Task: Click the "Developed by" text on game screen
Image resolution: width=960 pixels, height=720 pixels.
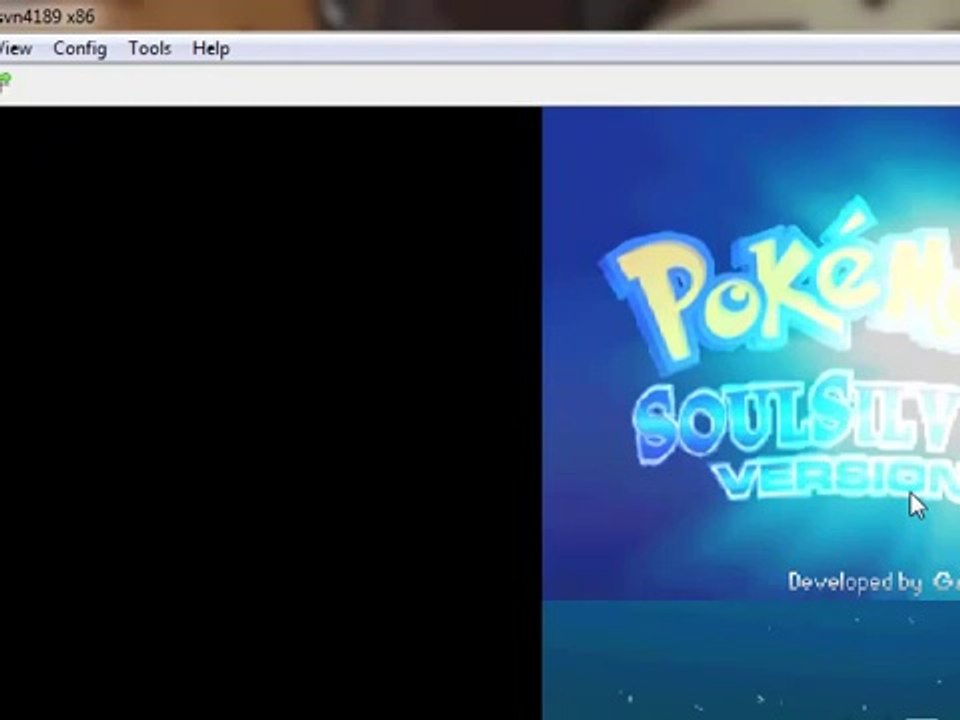Action: [x=855, y=582]
